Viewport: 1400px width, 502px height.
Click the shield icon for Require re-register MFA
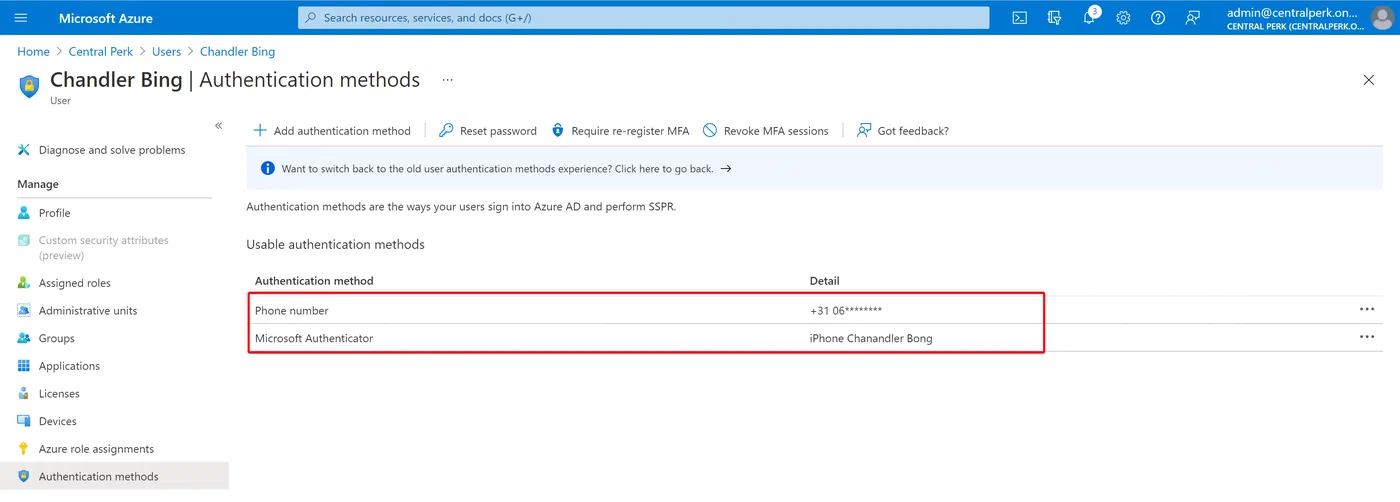point(558,130)
